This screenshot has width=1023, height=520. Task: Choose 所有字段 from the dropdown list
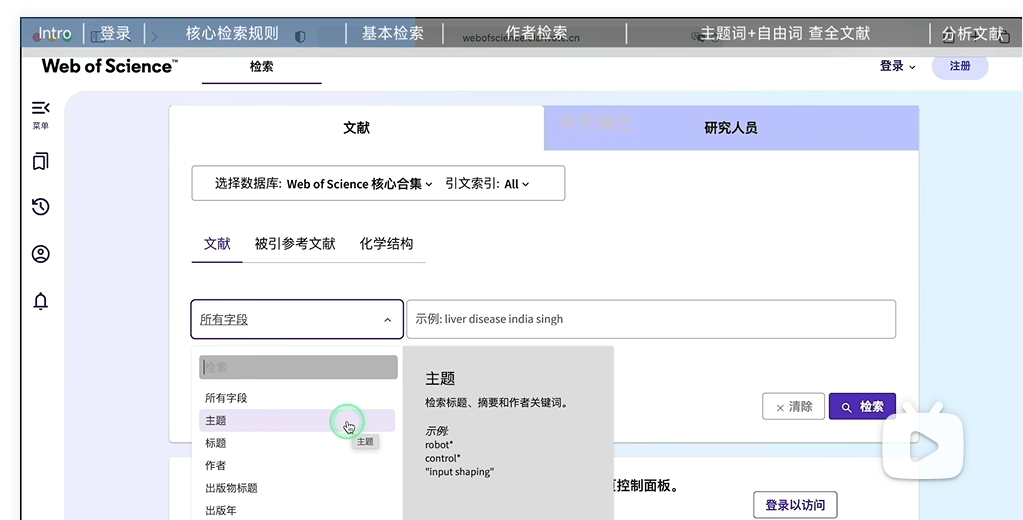coord(297,398)
